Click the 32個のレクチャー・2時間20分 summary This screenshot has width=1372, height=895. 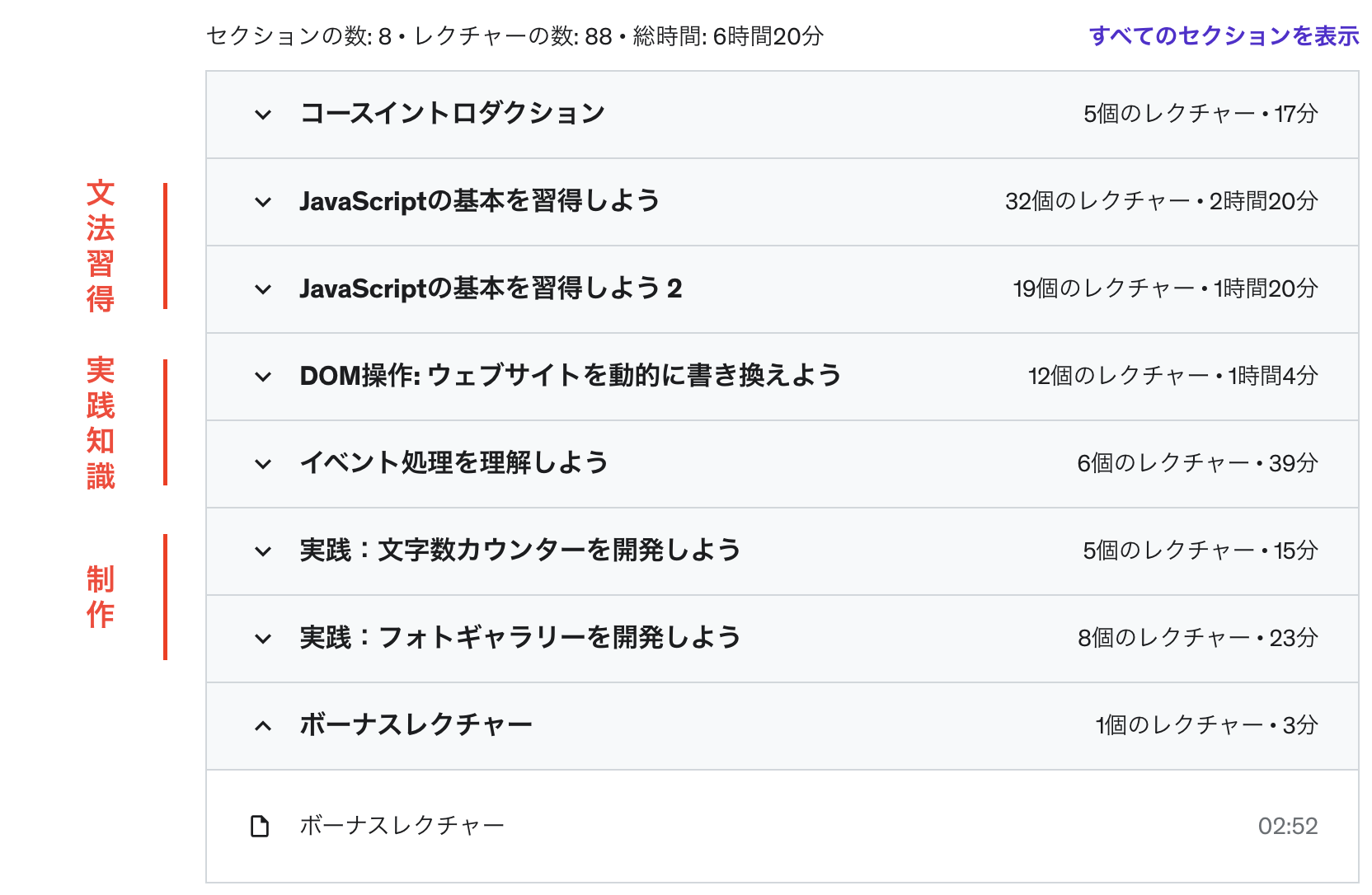point(1162,201)
